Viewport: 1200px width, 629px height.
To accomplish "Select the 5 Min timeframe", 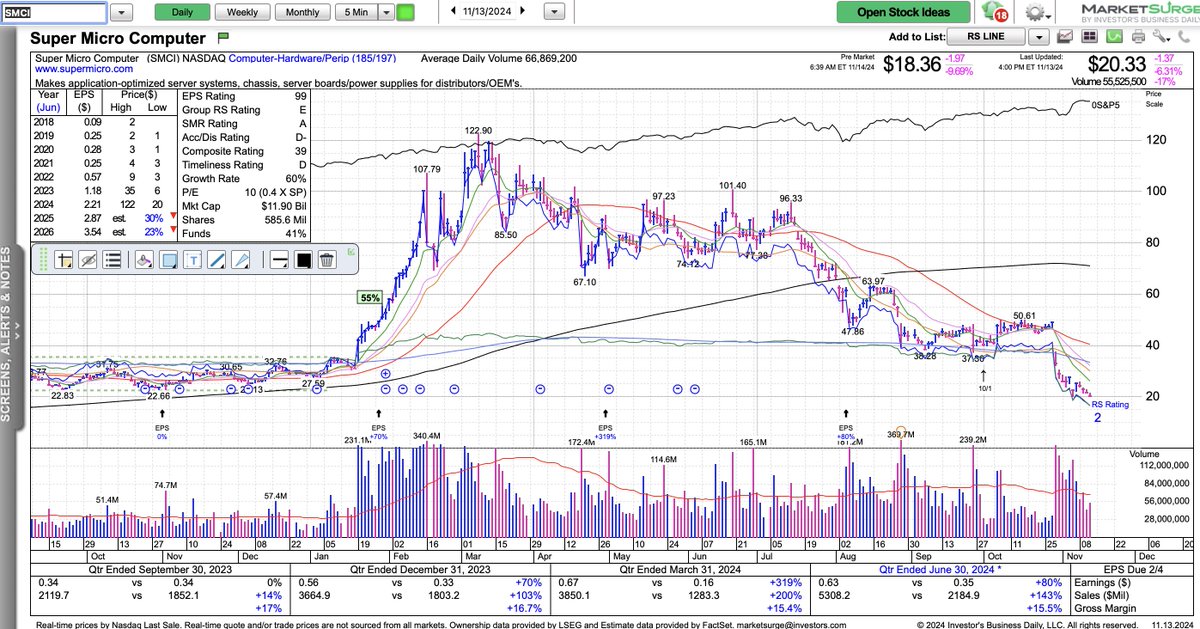I will click(355, 12).
